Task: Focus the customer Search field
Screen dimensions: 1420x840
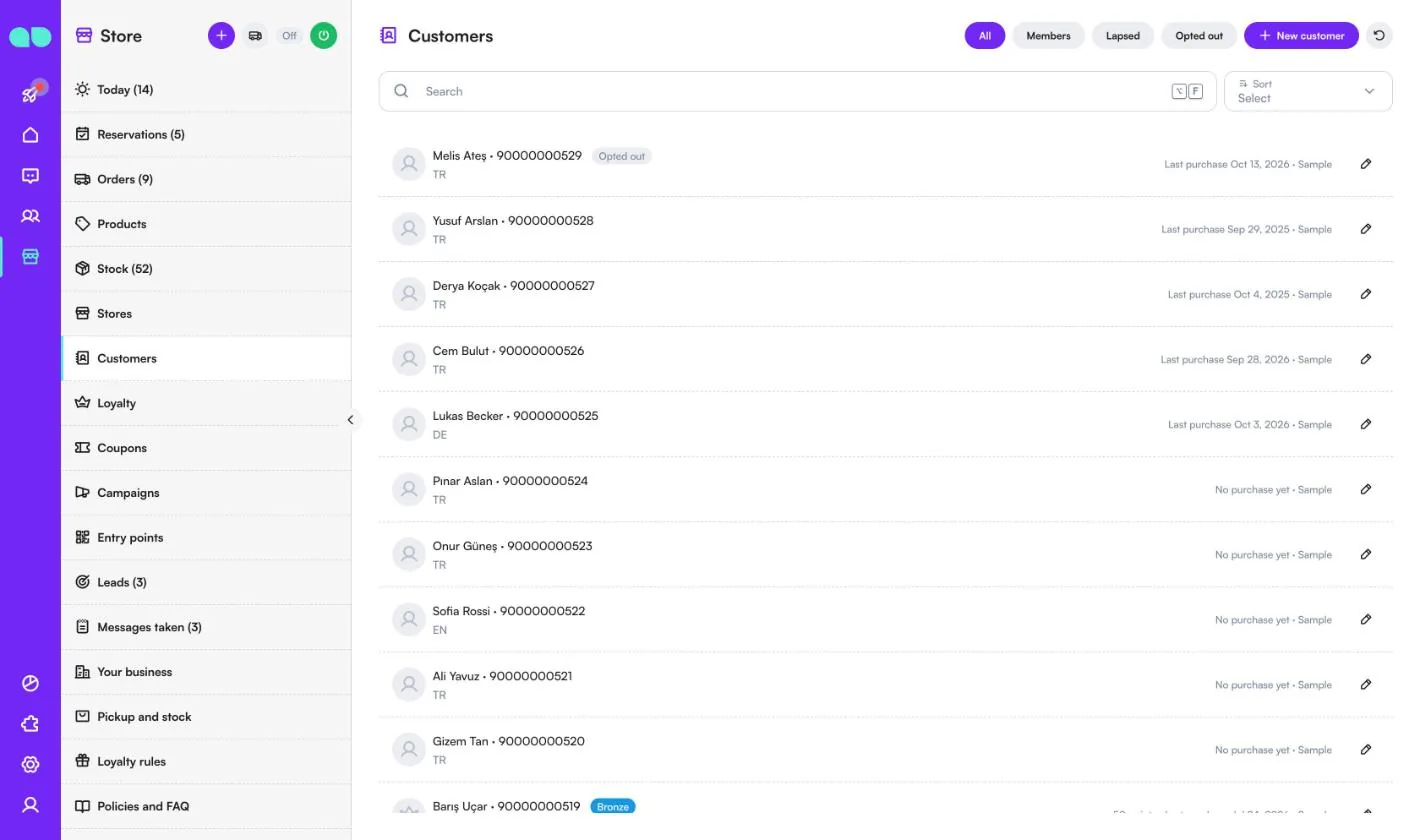Action: (797, 91)
